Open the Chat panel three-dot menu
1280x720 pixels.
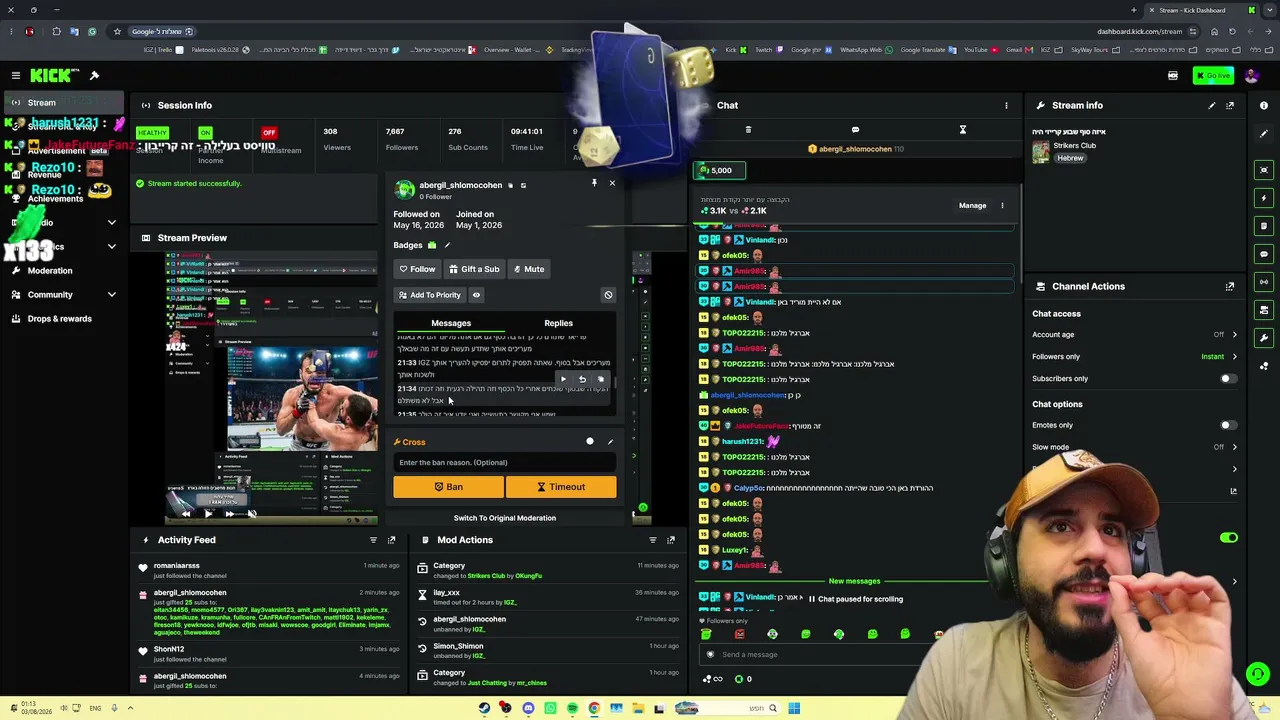tap(1006, 105)
